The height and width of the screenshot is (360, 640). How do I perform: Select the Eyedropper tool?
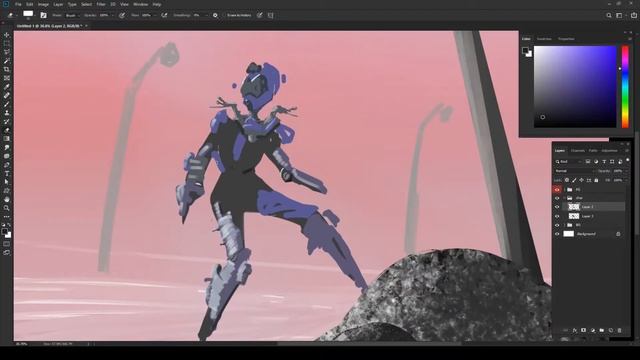tap(7, 87)
